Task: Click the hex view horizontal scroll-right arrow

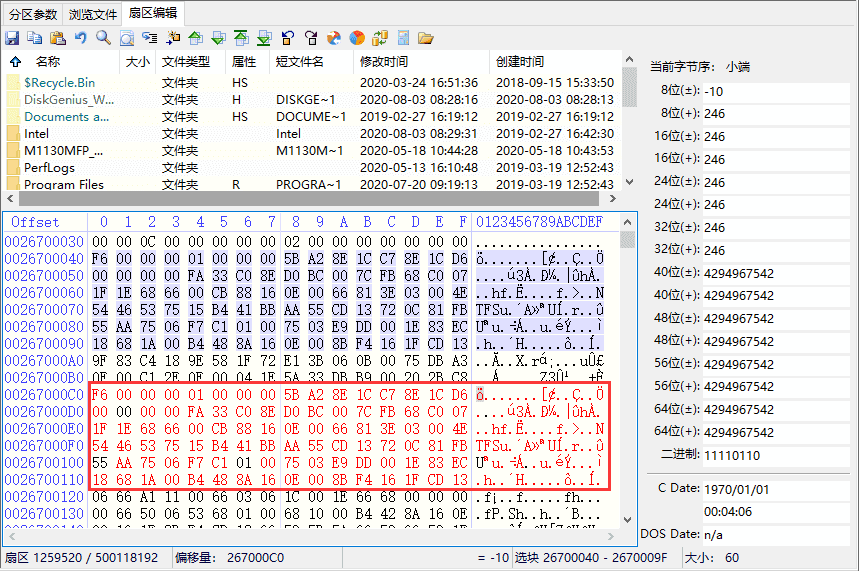Action: [x=611, y=536]
